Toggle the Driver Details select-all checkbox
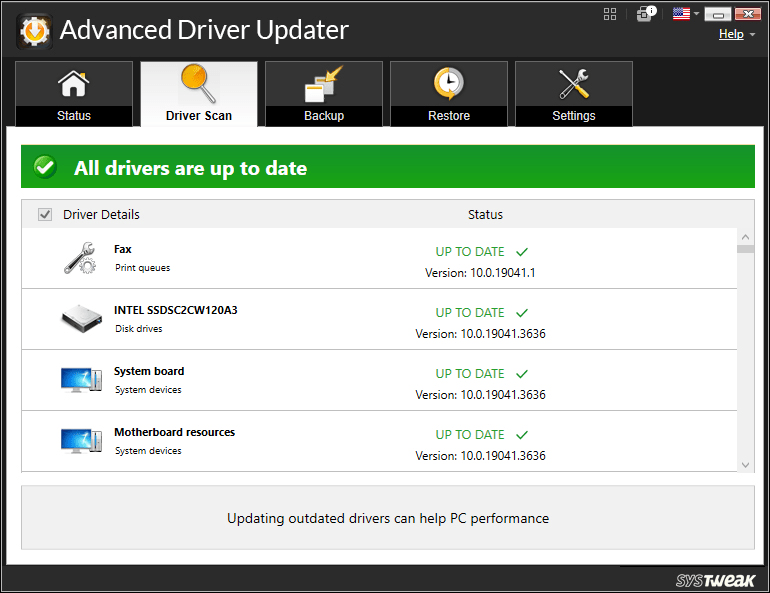770x593 pixels. (45, 214)
